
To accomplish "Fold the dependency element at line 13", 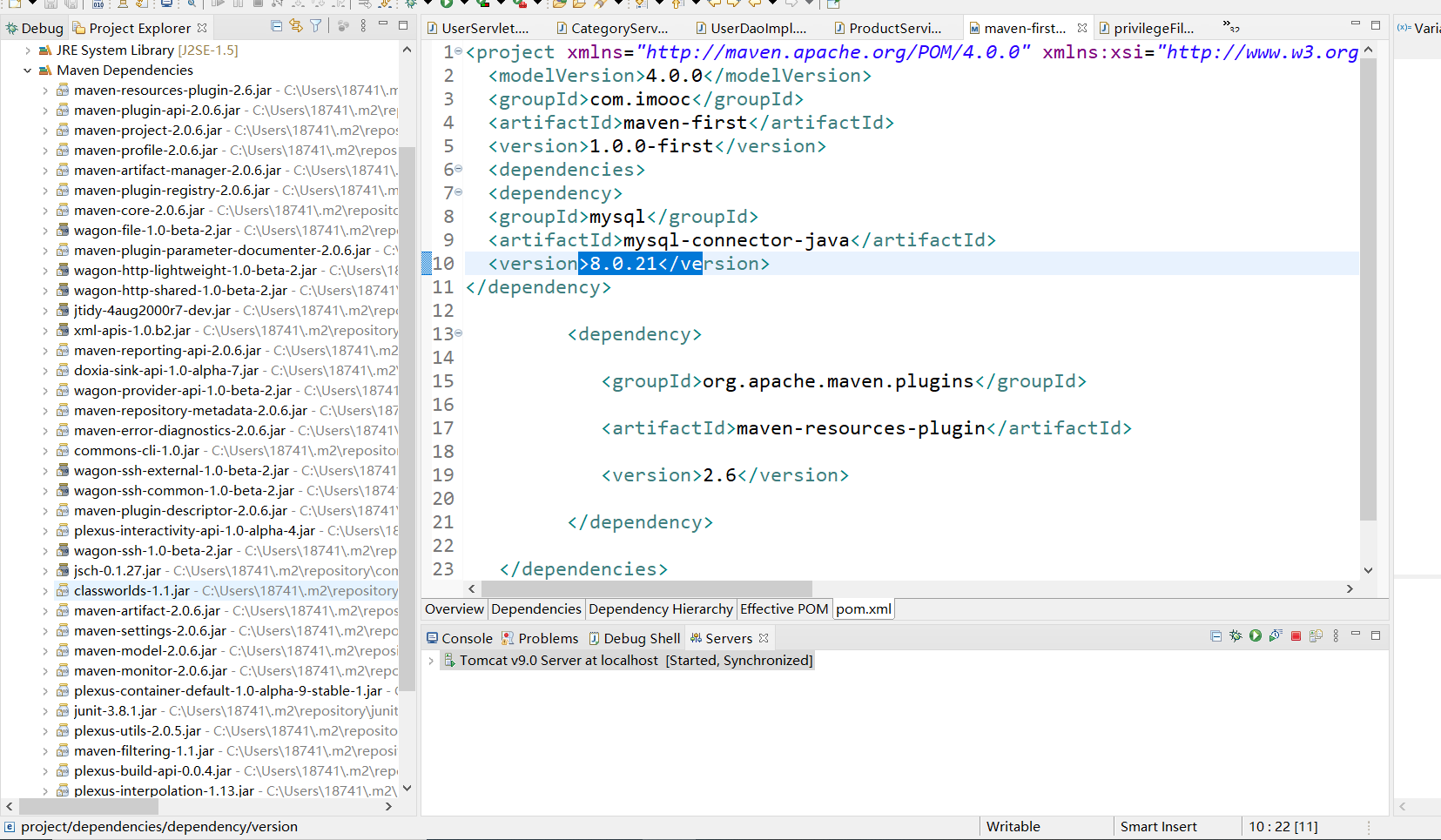I will coord(459,333).
